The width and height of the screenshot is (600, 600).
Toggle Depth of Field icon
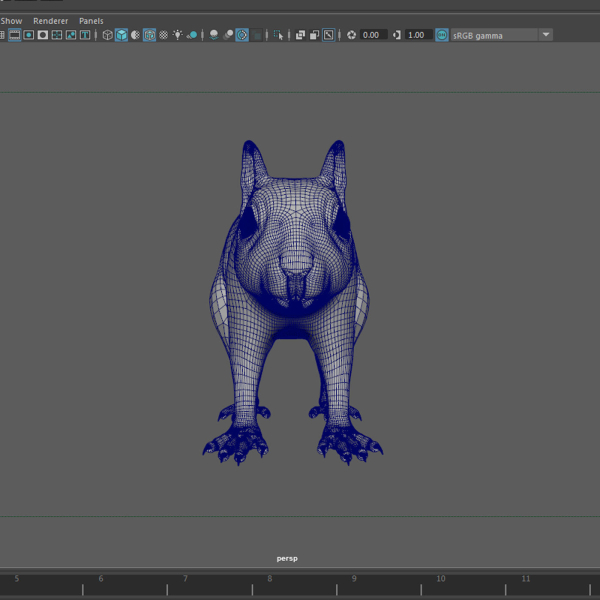(256, 35)
